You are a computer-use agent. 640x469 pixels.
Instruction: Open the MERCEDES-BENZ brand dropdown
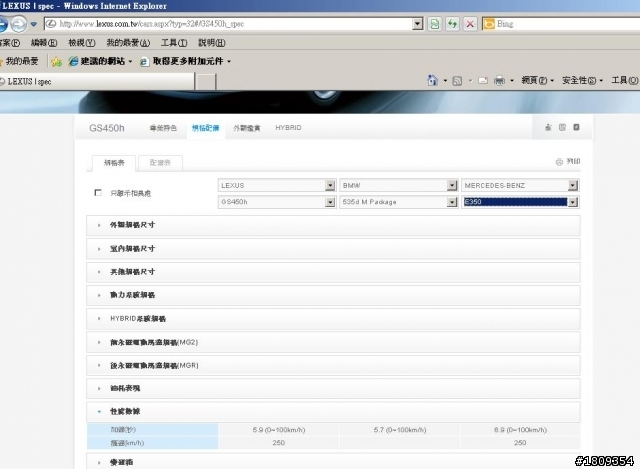[520, 185]
